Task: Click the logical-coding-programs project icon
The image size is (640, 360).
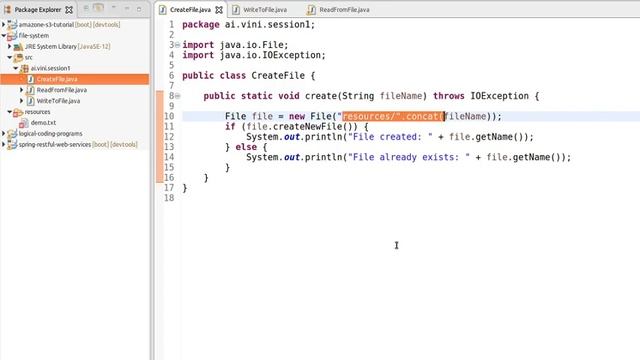Action: point(12,133)
